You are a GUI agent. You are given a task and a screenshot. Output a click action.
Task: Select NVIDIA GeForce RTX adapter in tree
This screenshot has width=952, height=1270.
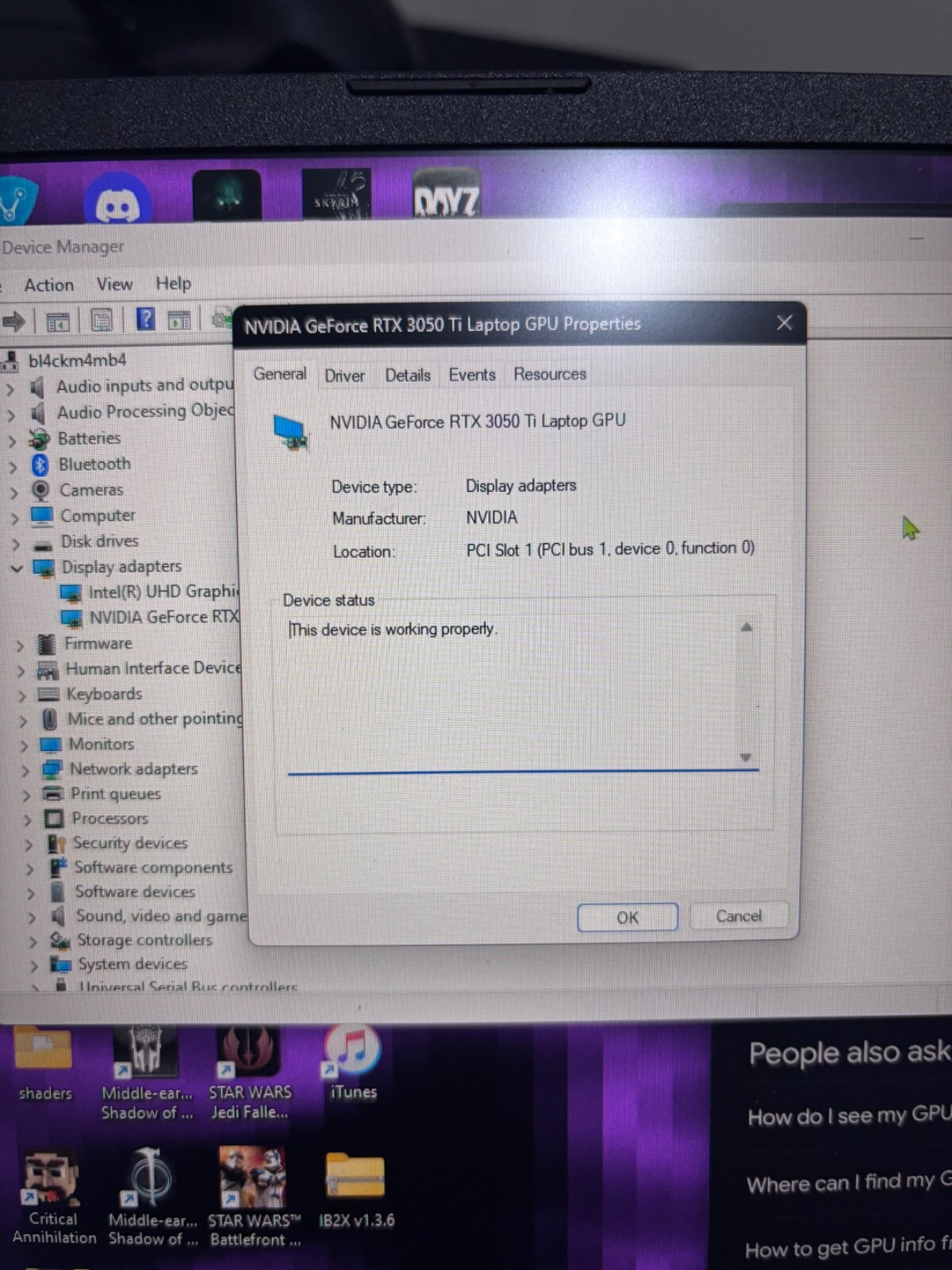click(164, 617)
